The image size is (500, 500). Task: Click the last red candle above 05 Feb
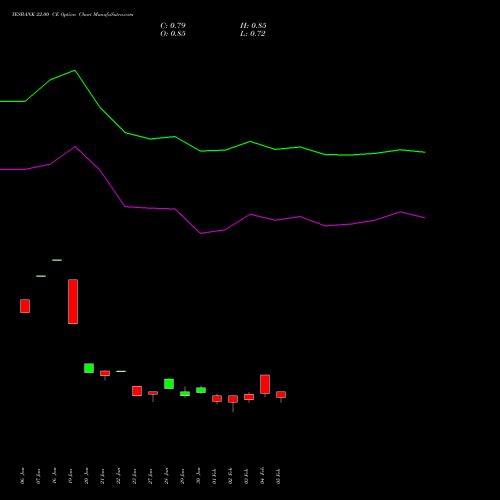point(281,395)
